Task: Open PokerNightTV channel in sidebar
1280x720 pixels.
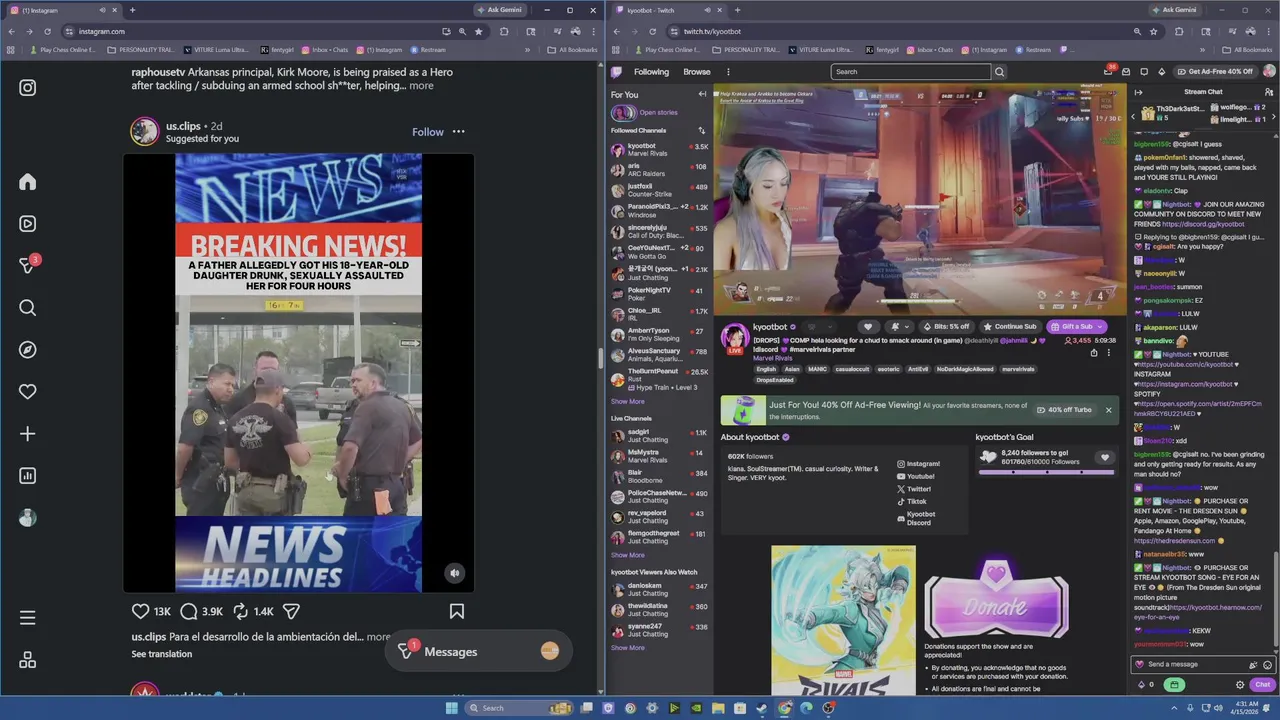Action: coord(659,294)
